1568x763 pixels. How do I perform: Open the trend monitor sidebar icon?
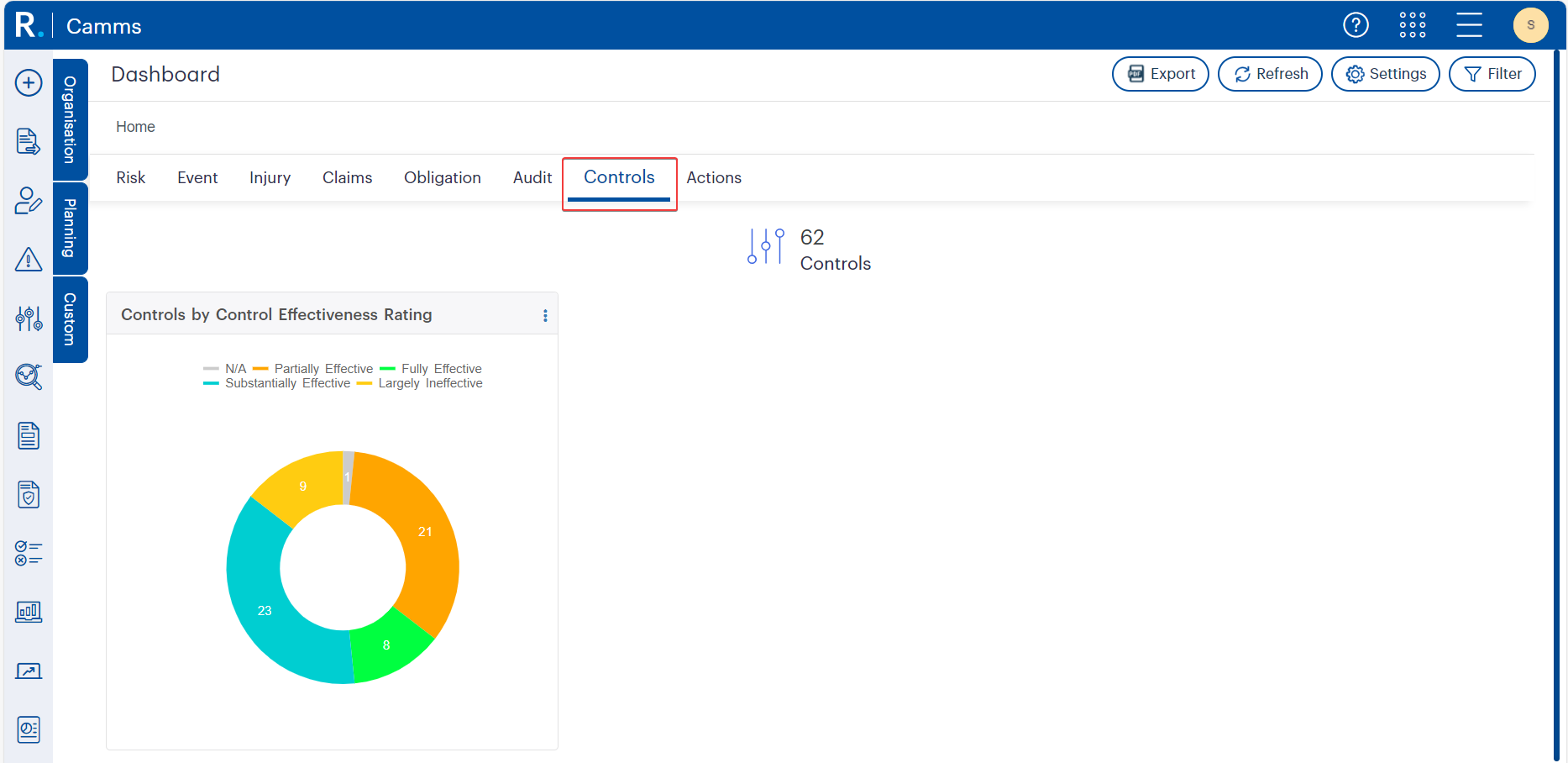coord(29,671)
